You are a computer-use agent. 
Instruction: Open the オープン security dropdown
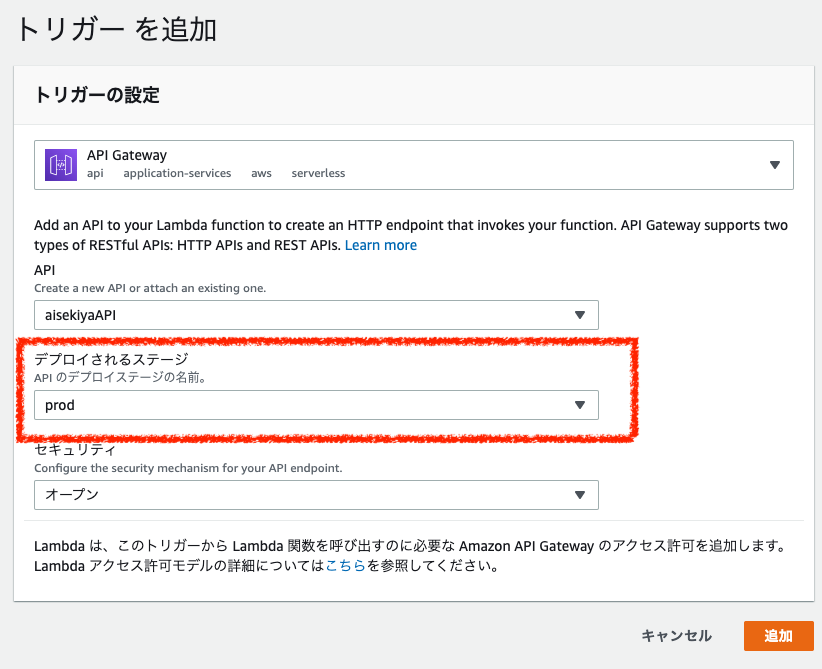pyautogui.click(x=316, y=495)
